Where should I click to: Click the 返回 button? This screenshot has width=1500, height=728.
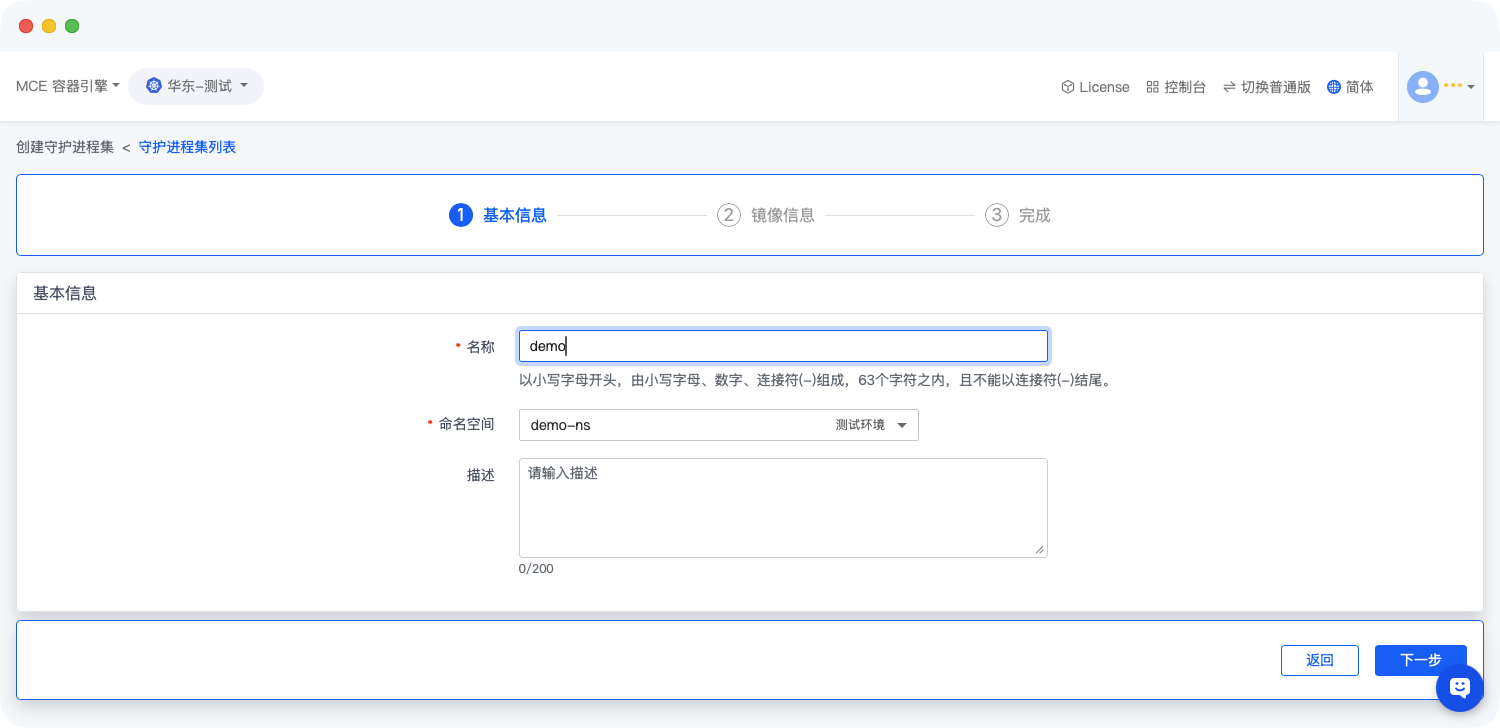(1319, 660)
